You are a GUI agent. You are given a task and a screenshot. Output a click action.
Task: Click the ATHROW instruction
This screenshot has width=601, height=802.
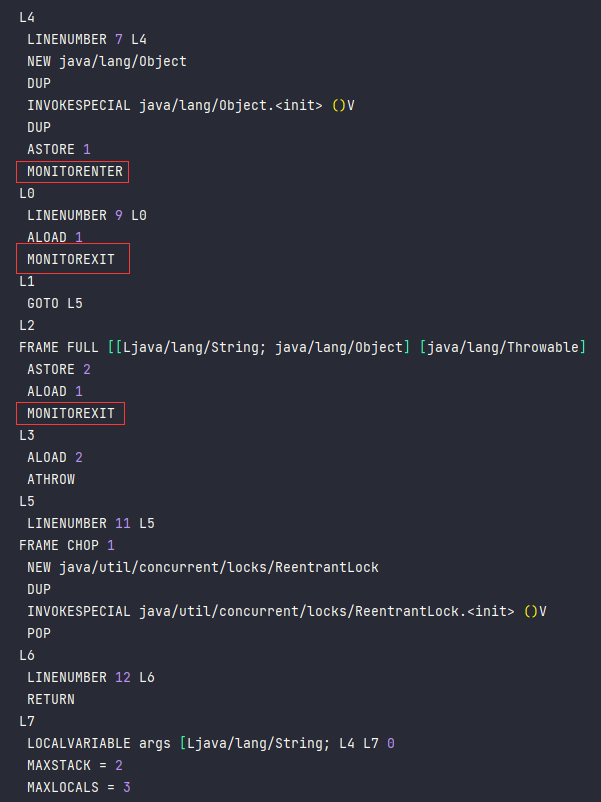pyautogui.click(x=51, y=479)
